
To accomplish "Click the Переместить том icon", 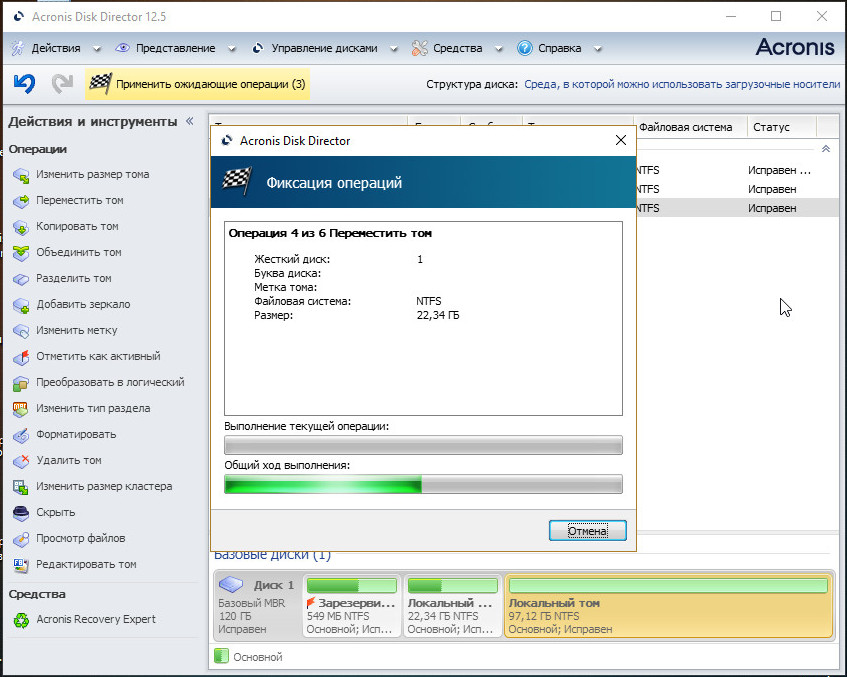I will click(x=21, y=201).
